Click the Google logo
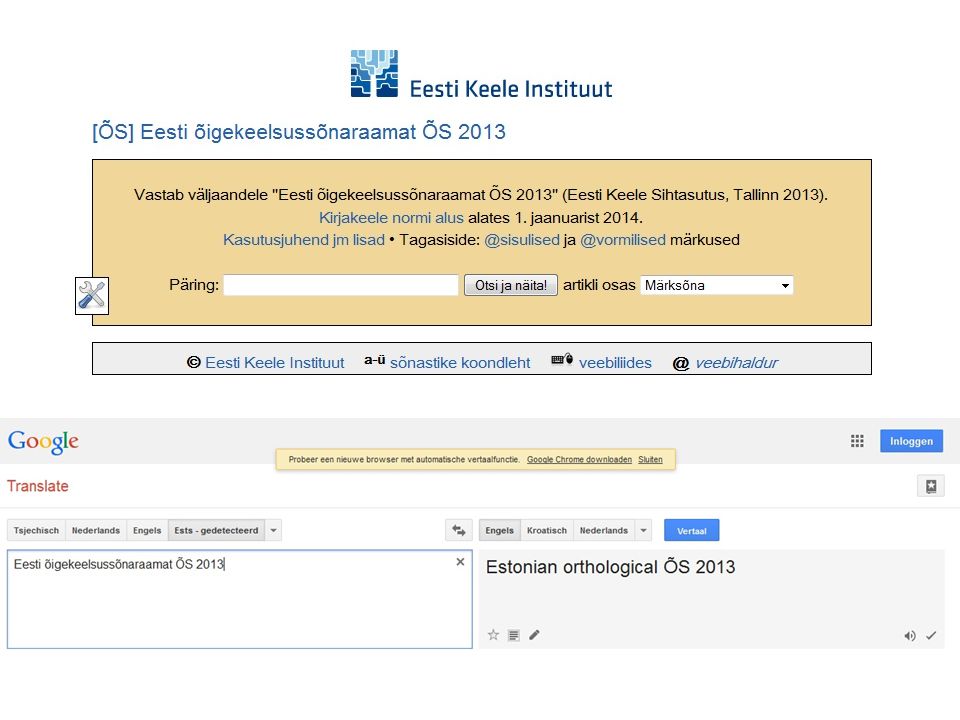Image resolution: width=960 pixels, height=720 pixels. [x=43, y=441]
